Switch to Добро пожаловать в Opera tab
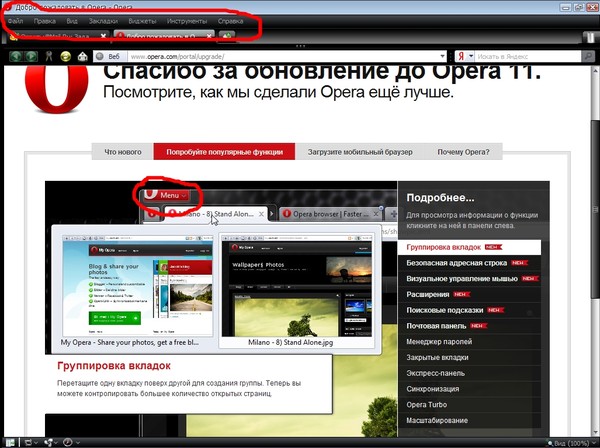Image resolution: width=600 pixels, height=448 pixels. tap(164, 36)
